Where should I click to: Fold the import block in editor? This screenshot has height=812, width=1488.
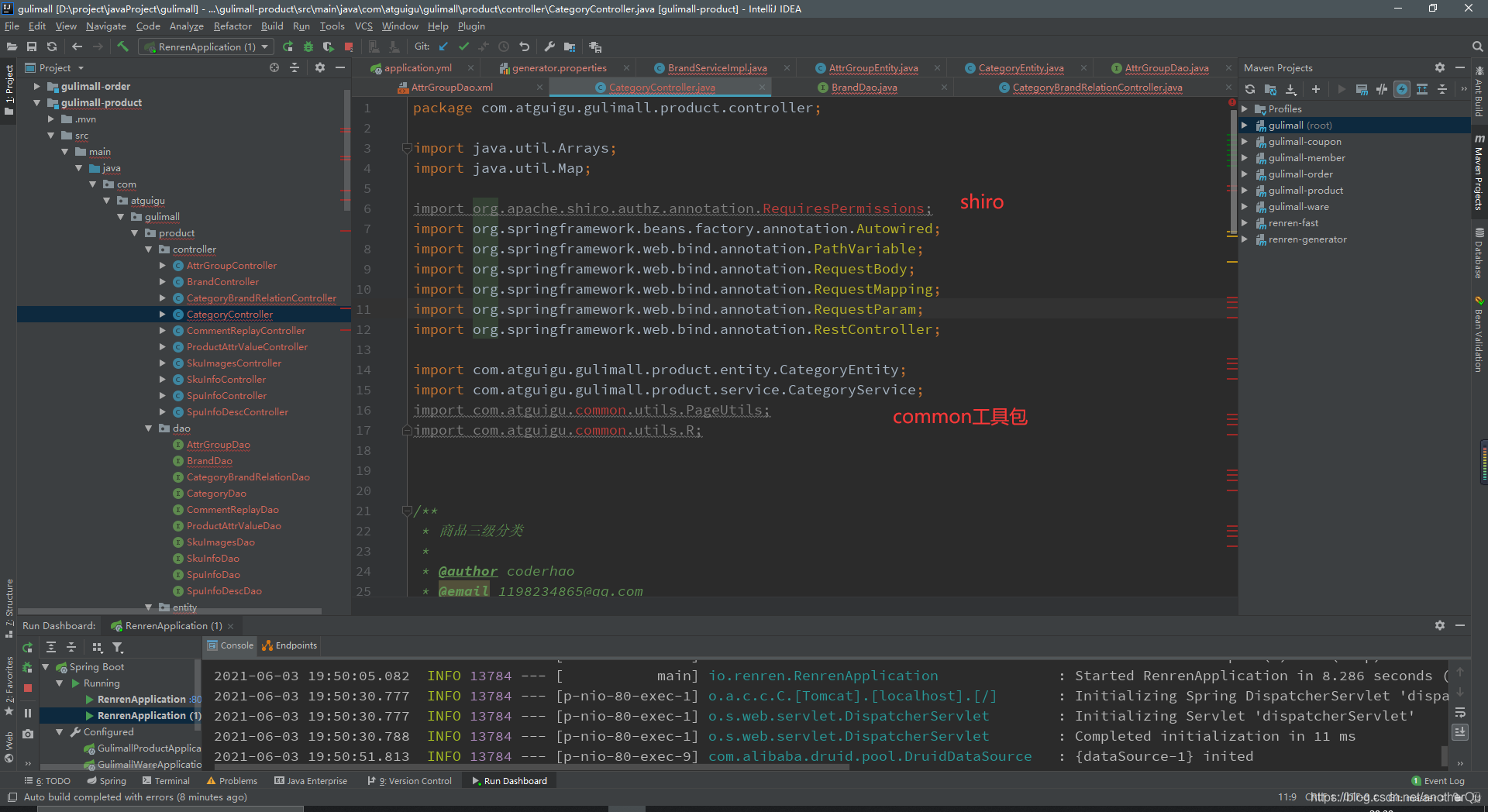pyautogui.click(x=406, y=148)
